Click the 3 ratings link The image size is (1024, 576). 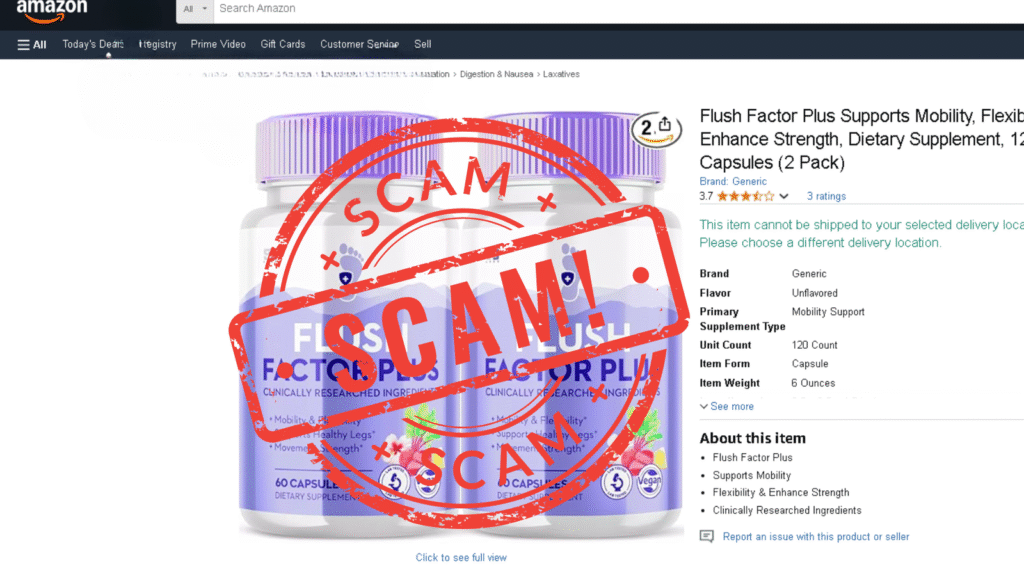tap(826, 196)
